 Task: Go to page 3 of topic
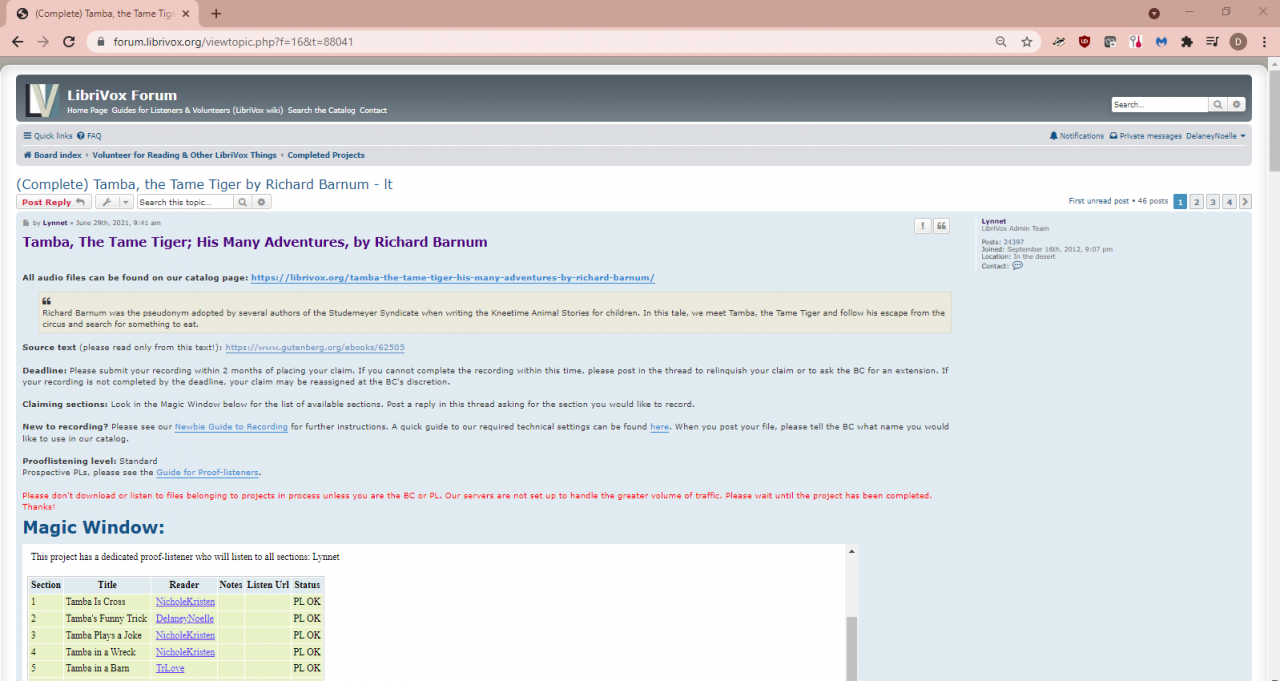[1213, 201]
